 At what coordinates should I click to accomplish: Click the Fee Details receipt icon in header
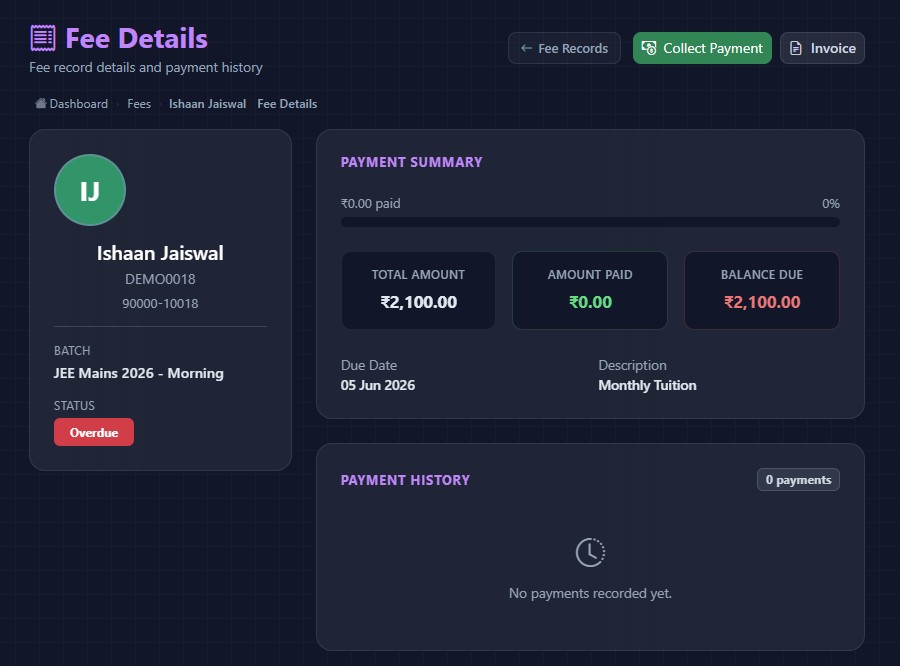[x=43, y=38]
